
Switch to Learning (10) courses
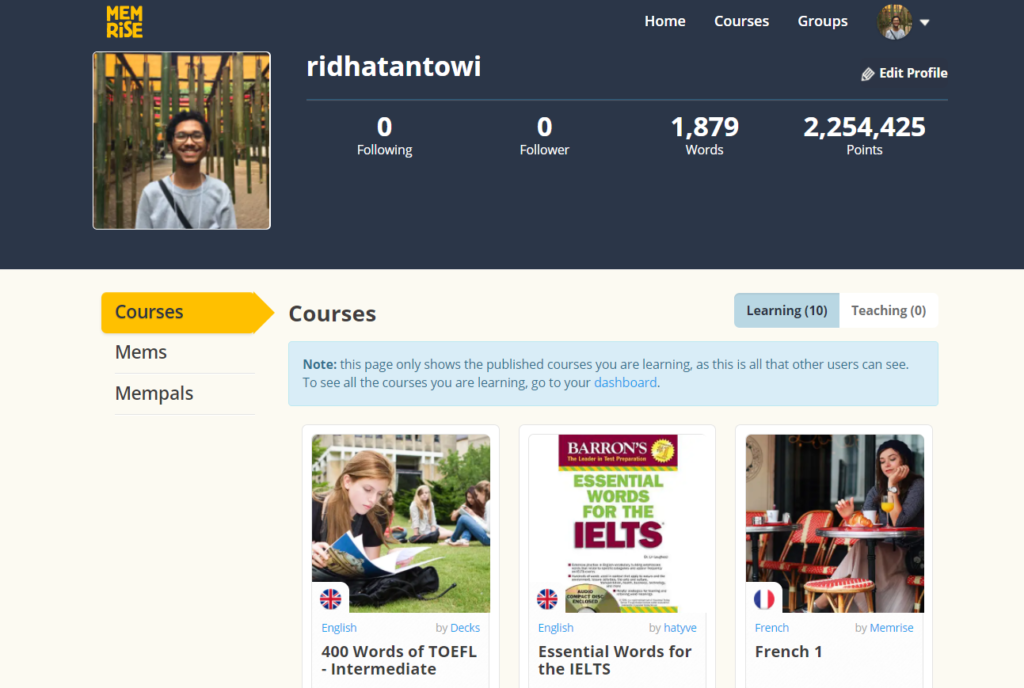786,310
